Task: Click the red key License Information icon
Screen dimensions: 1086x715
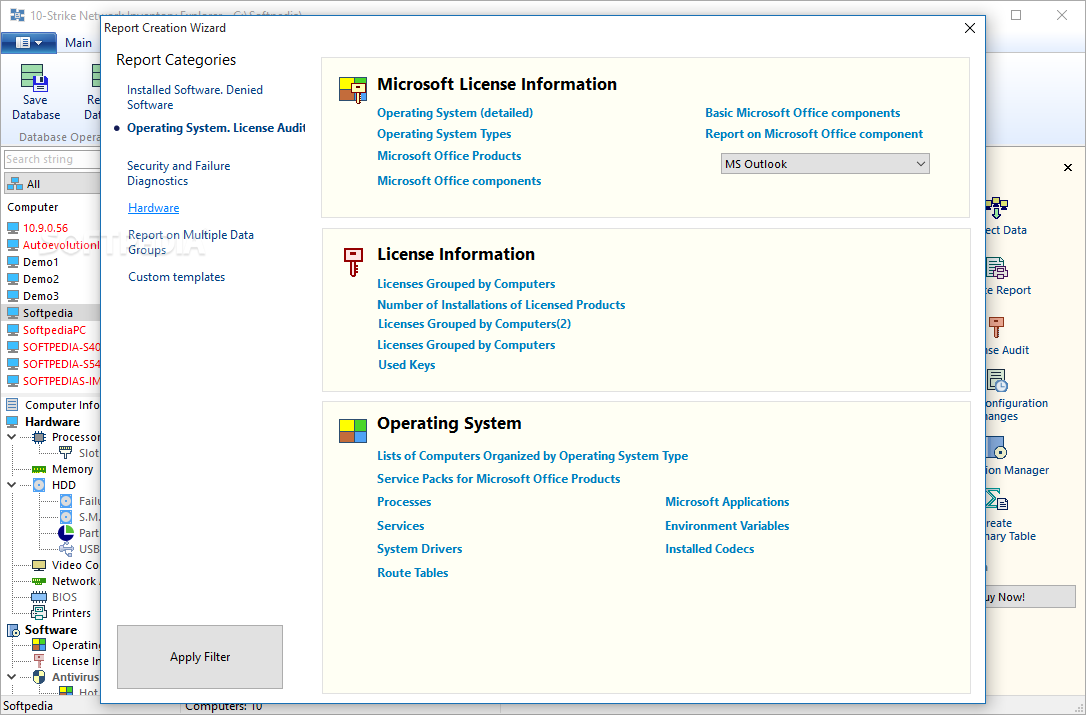Action: (x=353, y=262)
